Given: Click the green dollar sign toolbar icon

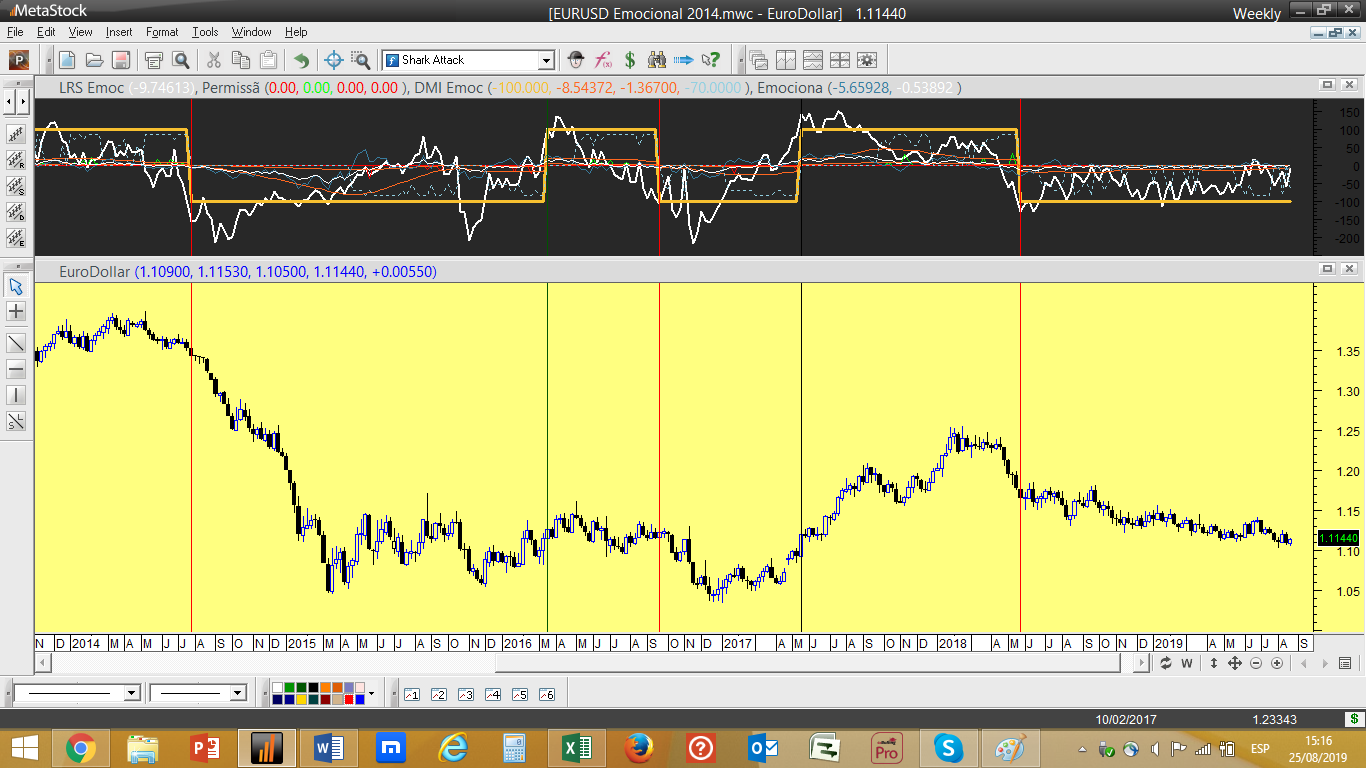Looking at the screenshot, I should coord(630,60).
